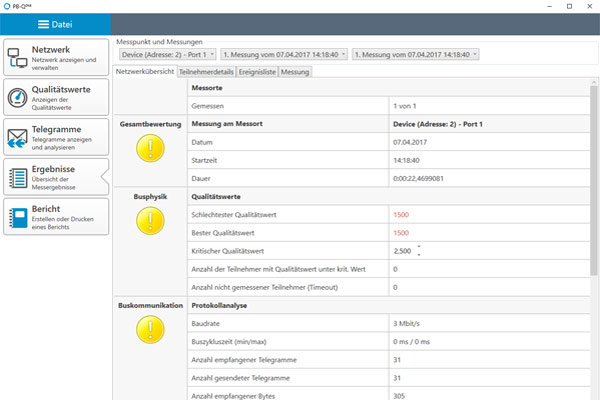Open Telegramme anzeigen und analysieren
The width and height of the screenshot is (600, 400).
(56, 137)
